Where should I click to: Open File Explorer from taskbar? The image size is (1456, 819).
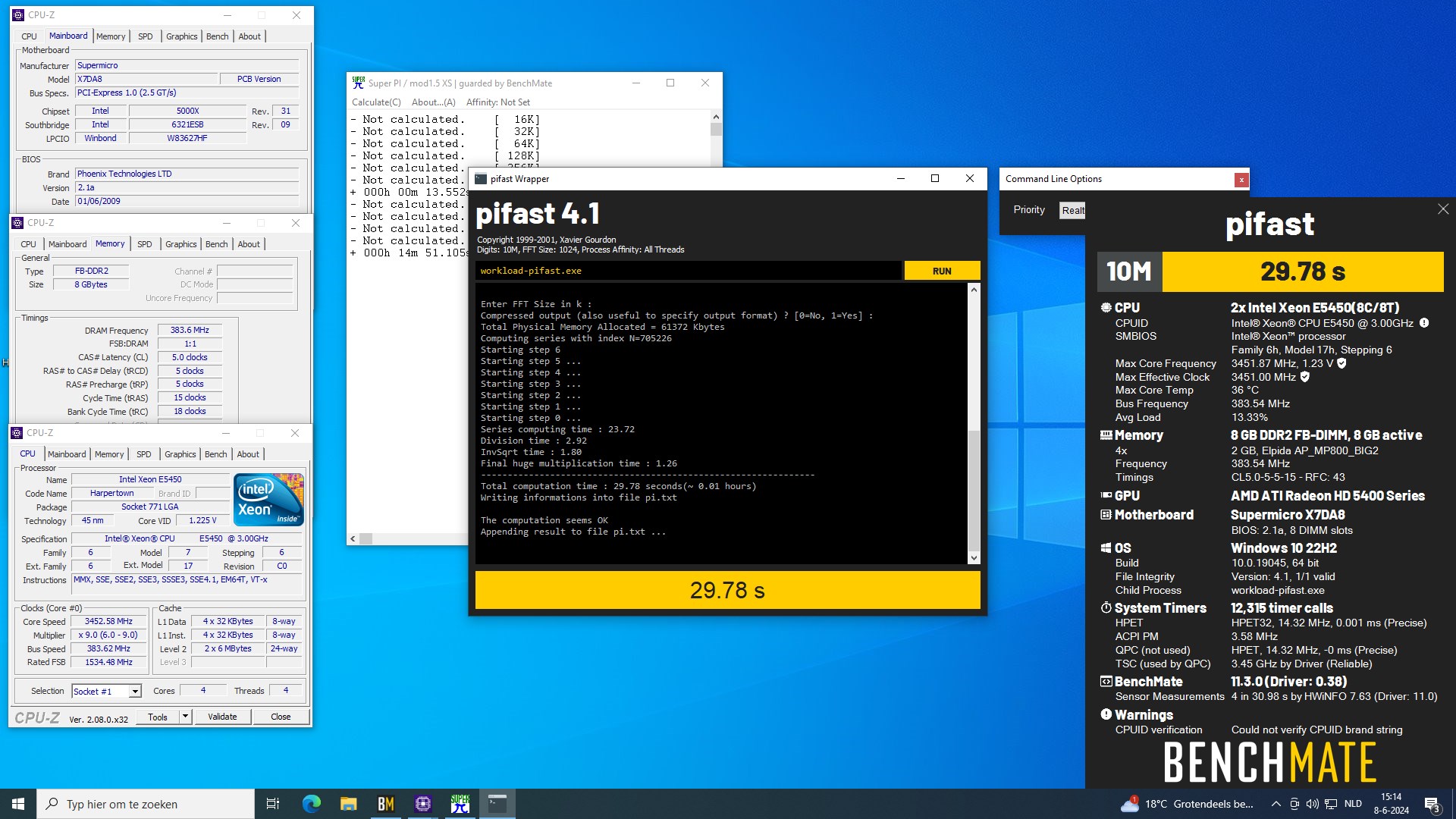tap(348, 804)
